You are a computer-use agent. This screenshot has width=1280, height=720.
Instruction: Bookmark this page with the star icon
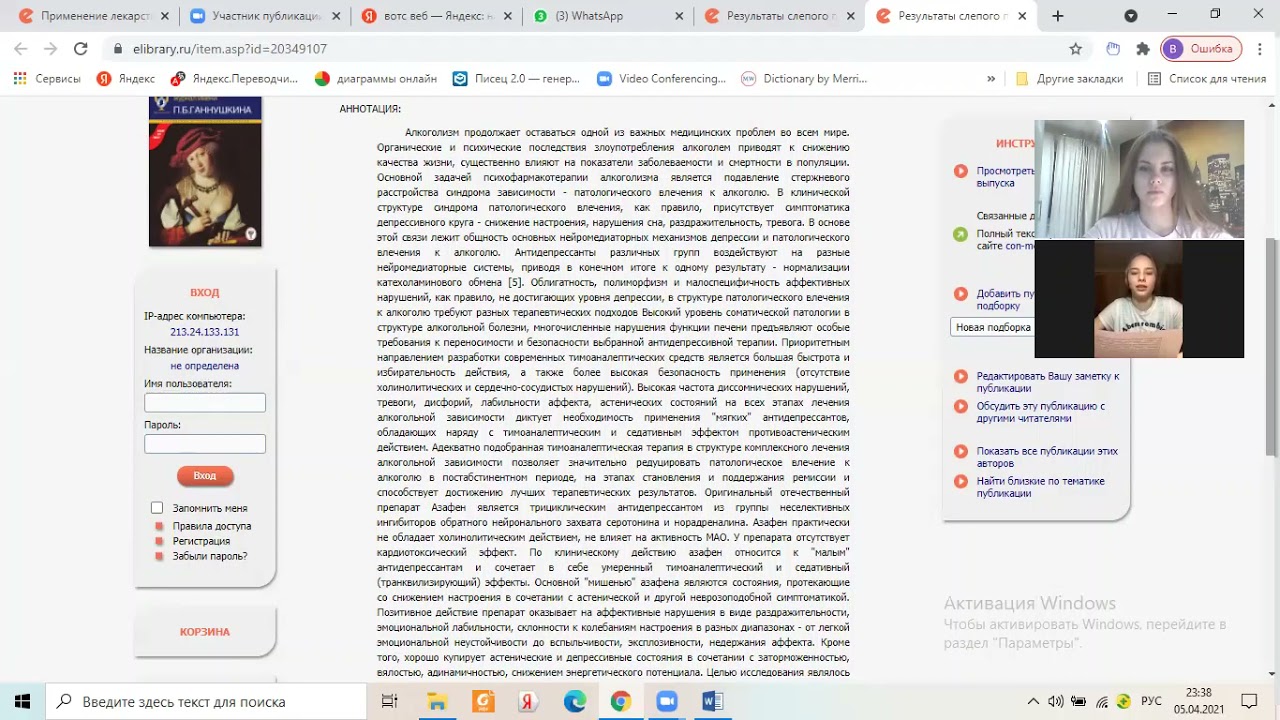click(1076, 49)
